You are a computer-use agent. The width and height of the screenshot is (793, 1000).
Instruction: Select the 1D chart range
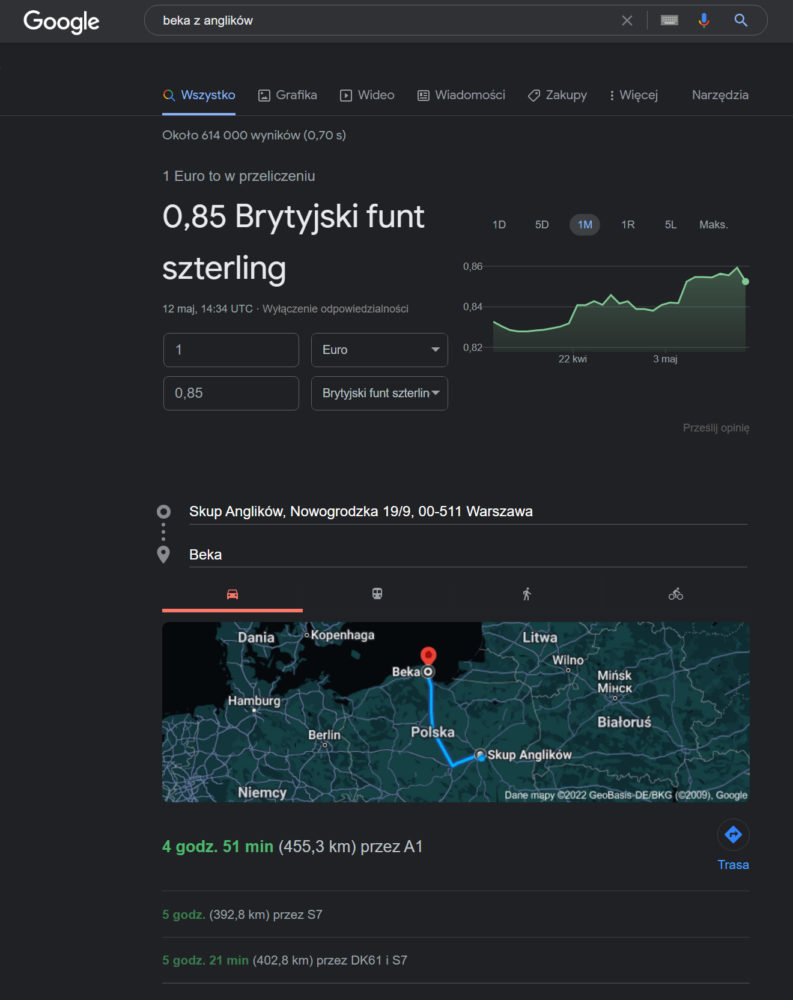click(x=499, y=224)
